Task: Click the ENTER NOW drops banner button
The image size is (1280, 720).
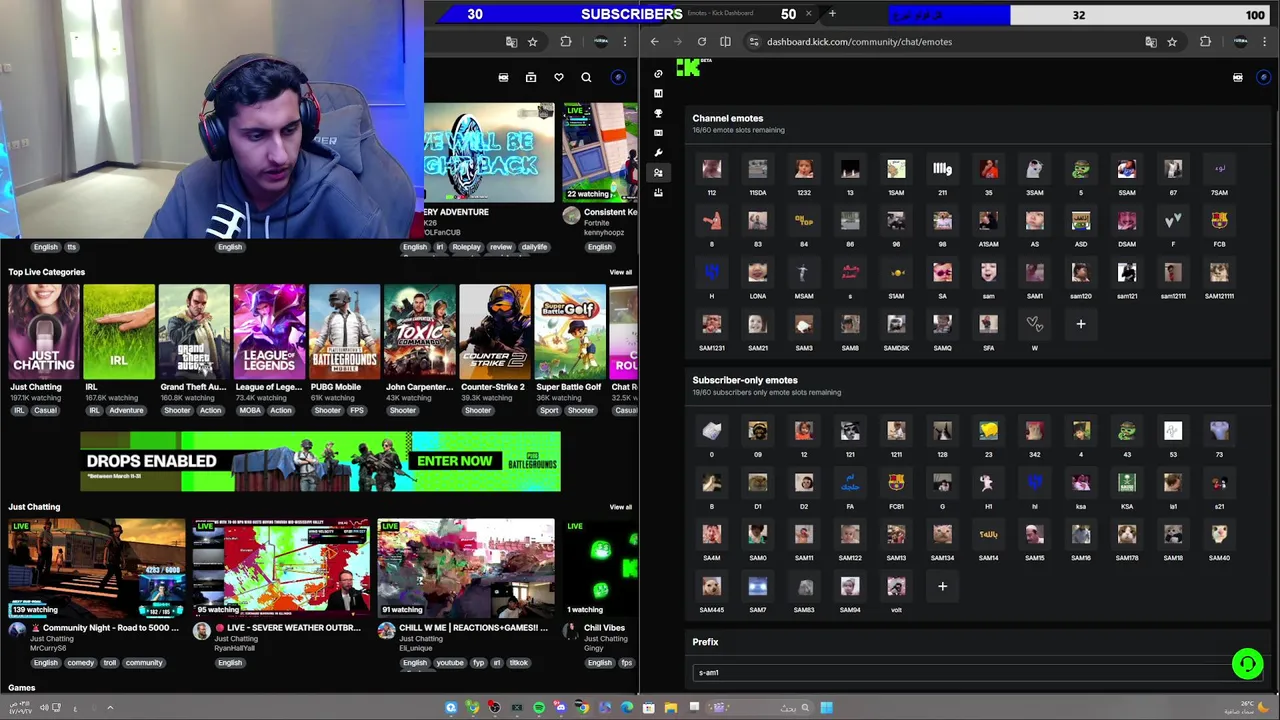Action: pyautogui.click(x=454, y=461)
